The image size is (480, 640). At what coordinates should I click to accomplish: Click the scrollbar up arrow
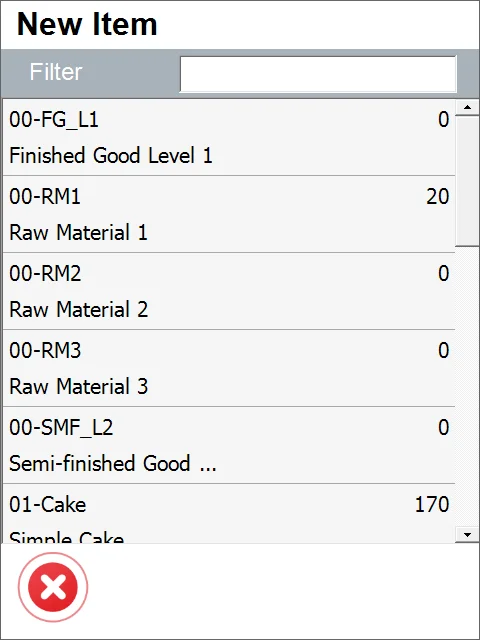(x=467, y=108)
